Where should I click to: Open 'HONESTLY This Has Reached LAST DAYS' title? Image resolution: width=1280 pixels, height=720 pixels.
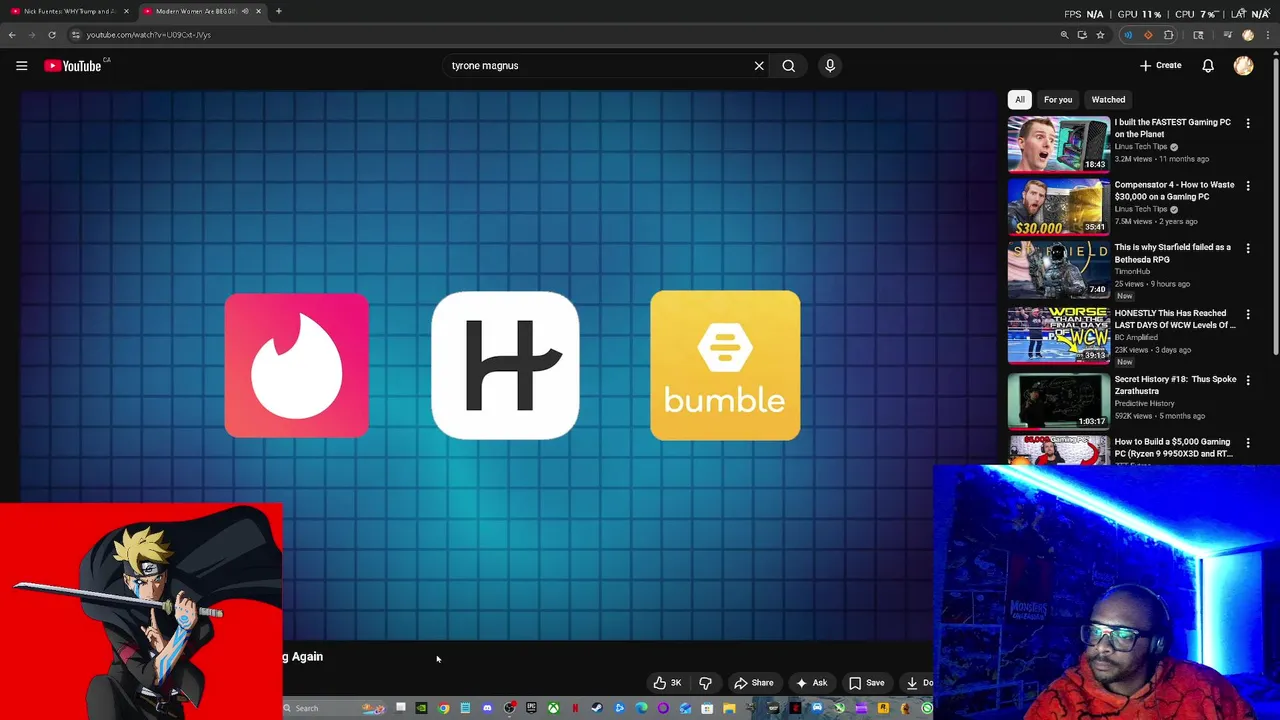[1174, 319]
